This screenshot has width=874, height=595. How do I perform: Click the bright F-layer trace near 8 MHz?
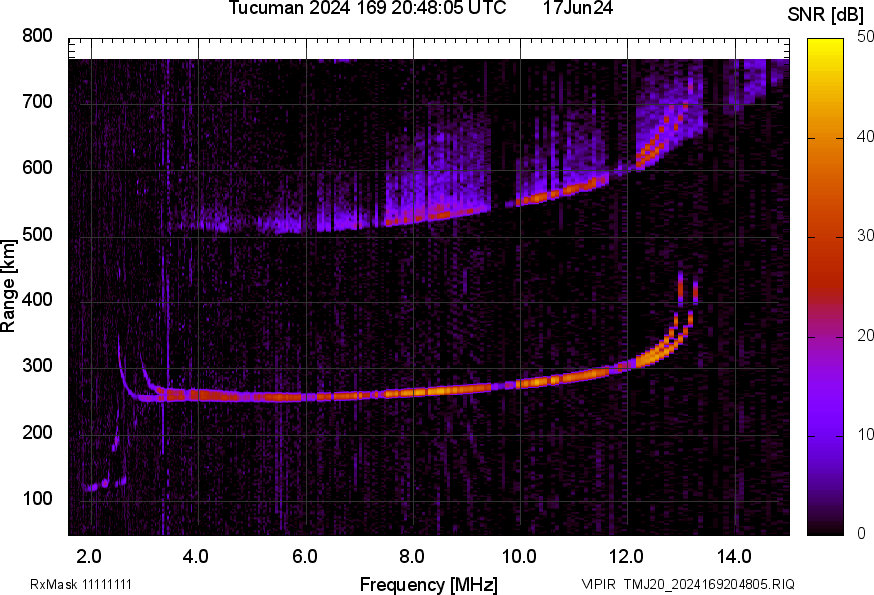pos(414,392)
